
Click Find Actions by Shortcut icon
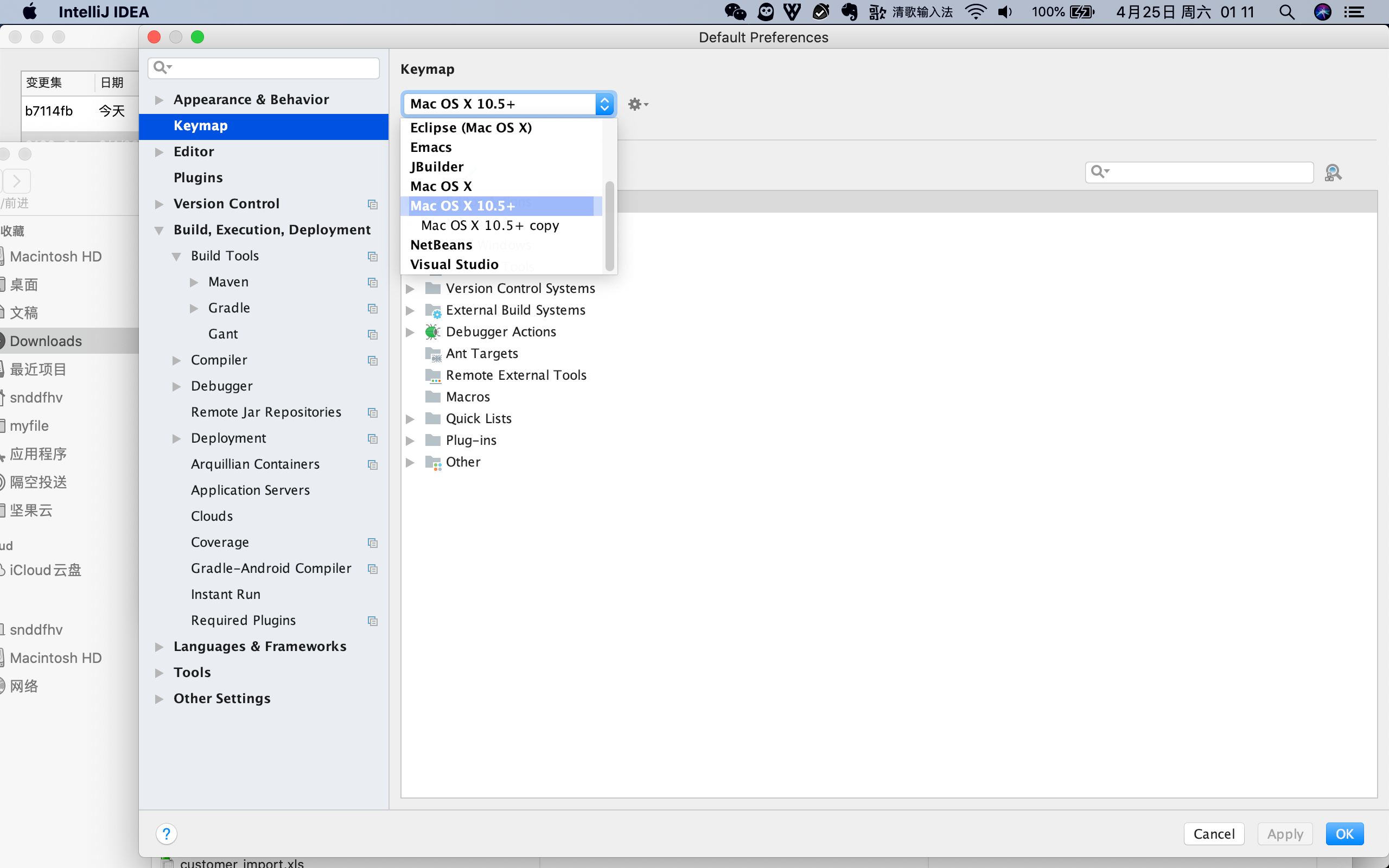tap(1333, 172)
